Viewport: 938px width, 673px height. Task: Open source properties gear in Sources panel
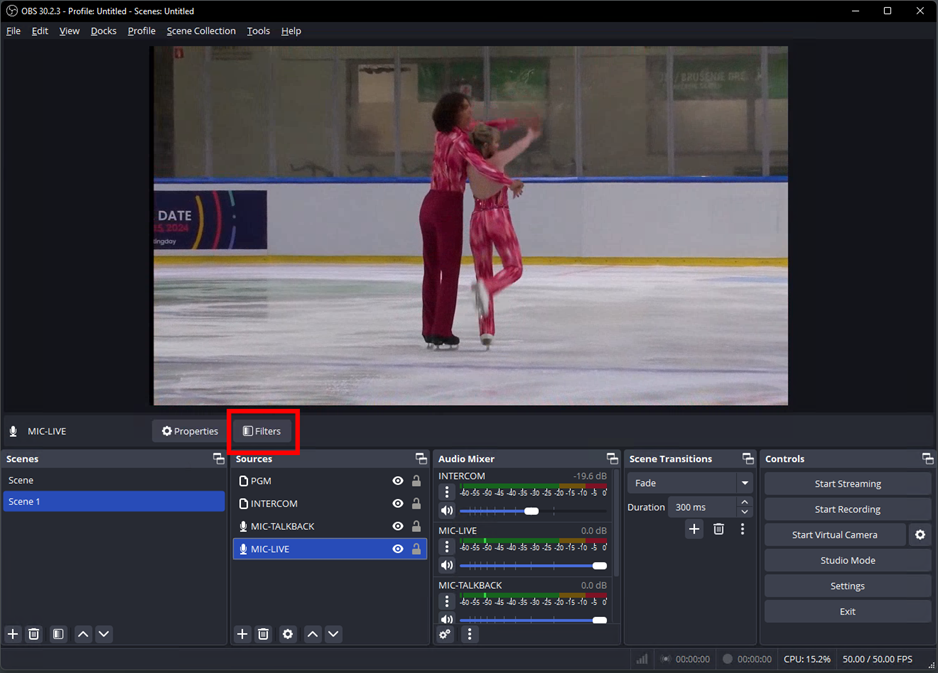tap(288, 634)
